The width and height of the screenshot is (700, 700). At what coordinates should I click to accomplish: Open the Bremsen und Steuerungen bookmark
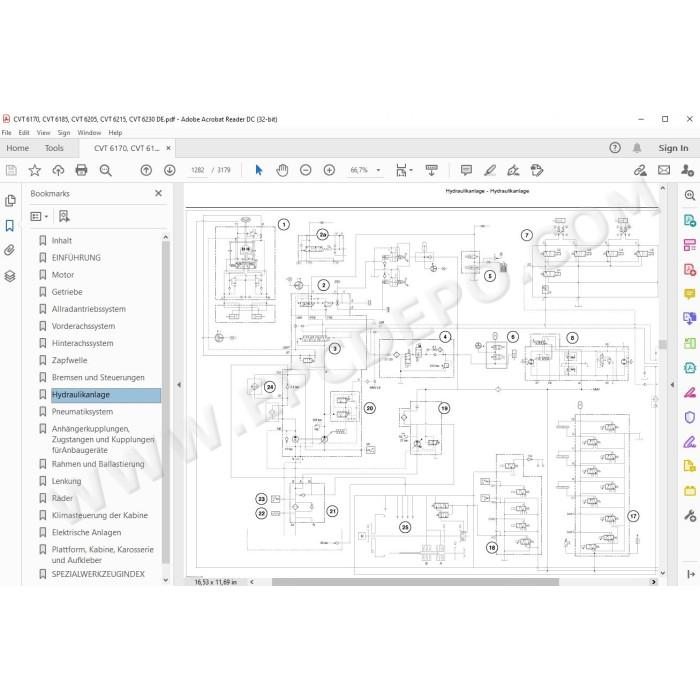tap(98, 378)
